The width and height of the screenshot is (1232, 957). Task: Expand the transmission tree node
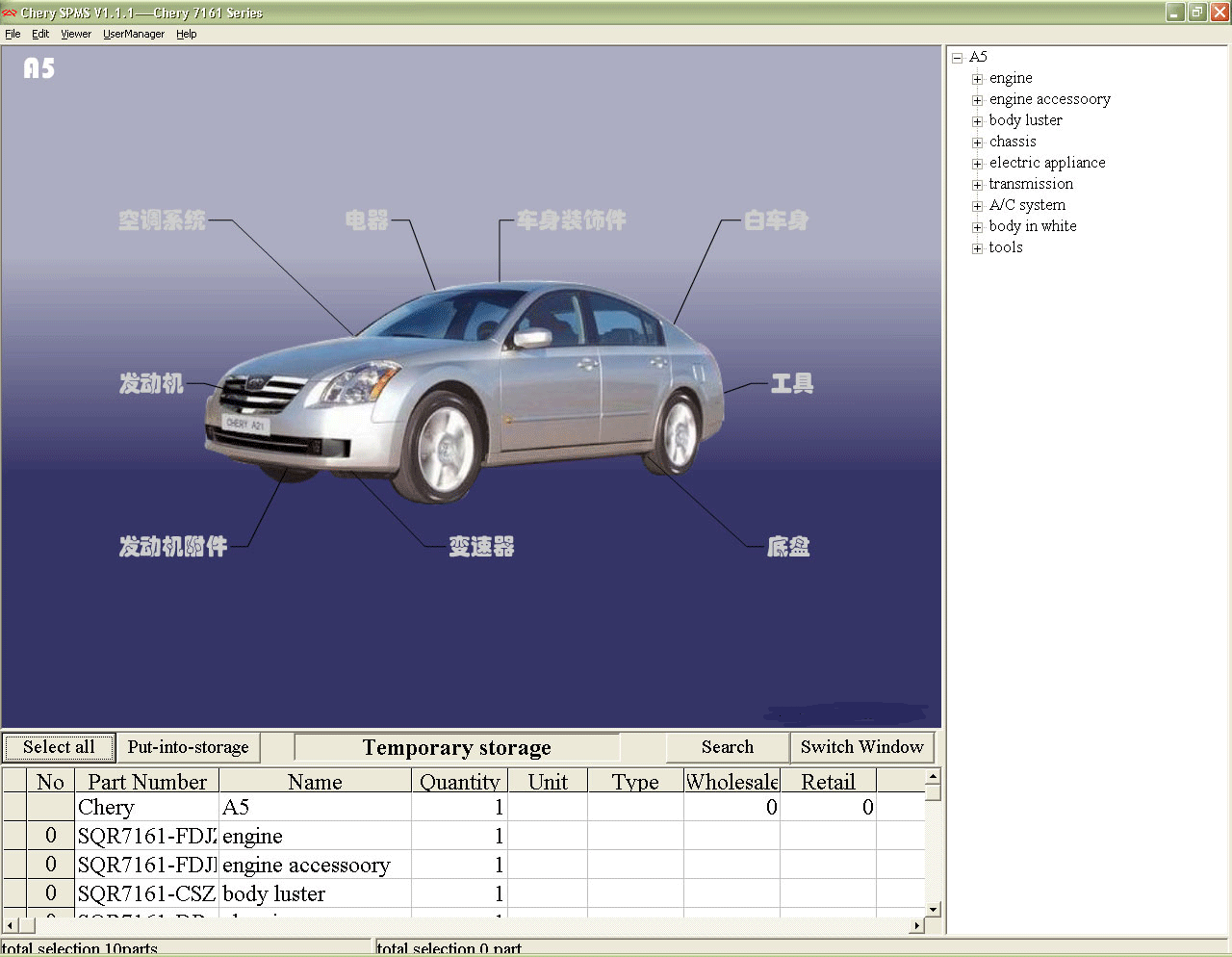[x=977, y=185]
